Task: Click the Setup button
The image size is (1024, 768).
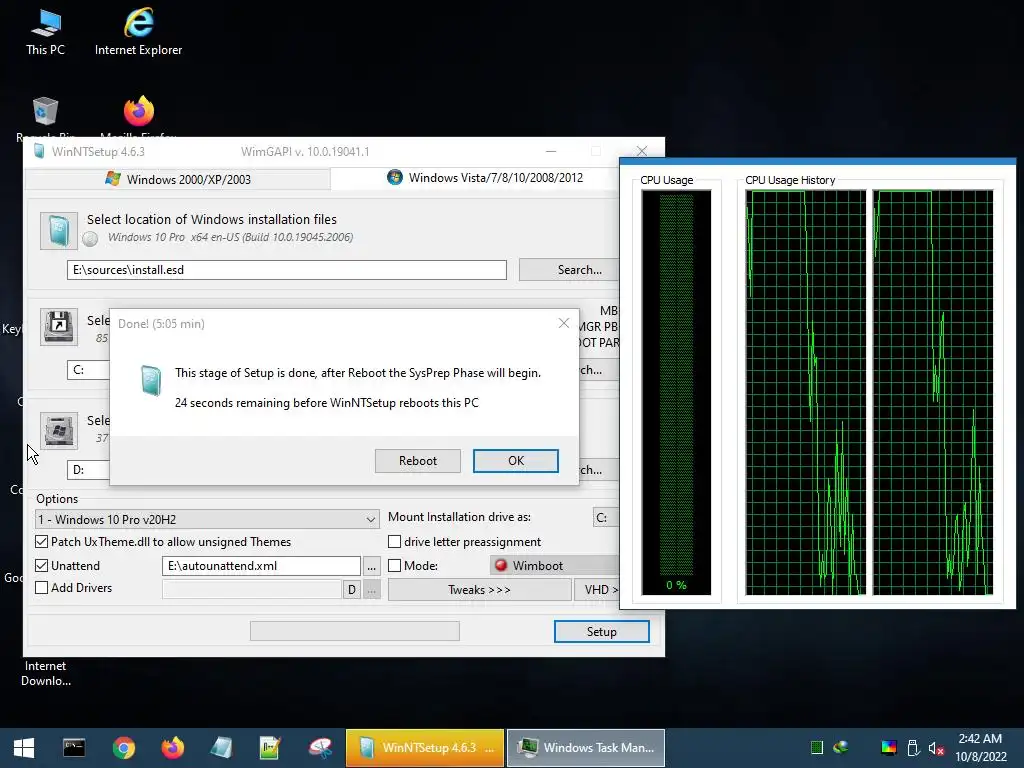Action: 601,632
